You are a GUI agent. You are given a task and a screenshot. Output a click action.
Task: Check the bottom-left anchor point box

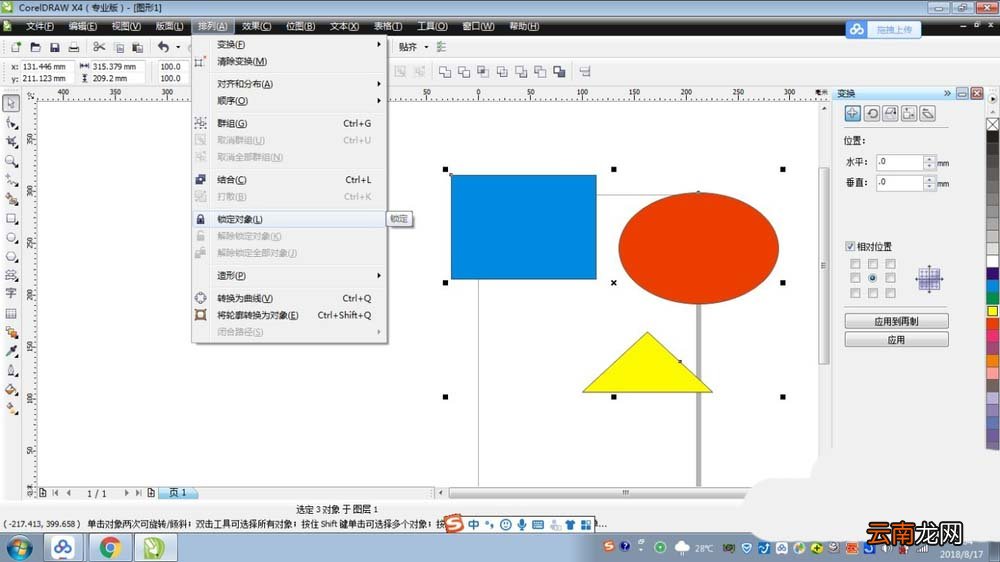point(855,293)
